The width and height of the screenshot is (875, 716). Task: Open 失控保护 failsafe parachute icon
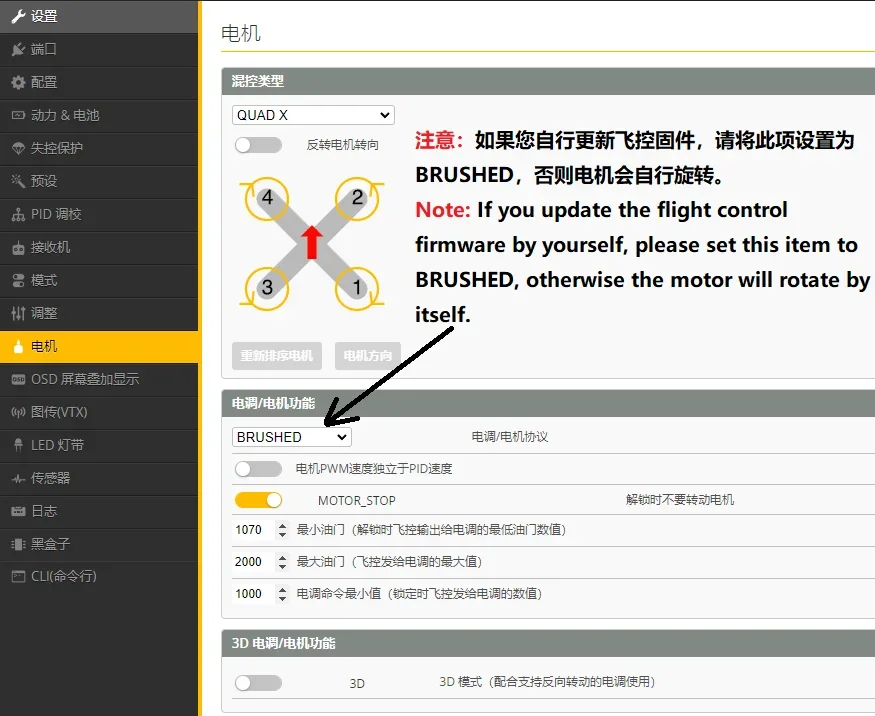point(18,148)
